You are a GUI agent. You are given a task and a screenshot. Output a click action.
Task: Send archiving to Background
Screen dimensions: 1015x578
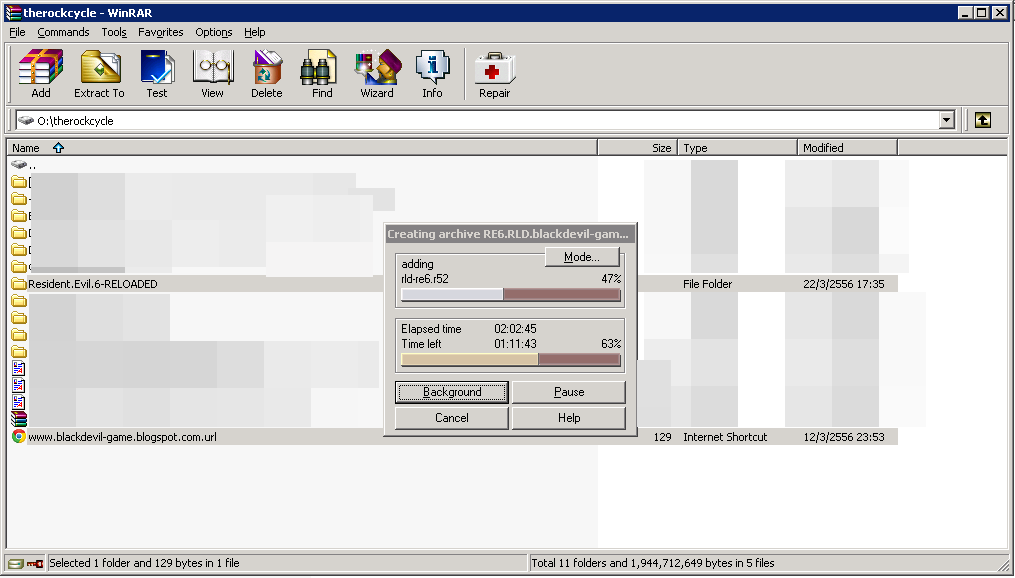tap(452, 392)
